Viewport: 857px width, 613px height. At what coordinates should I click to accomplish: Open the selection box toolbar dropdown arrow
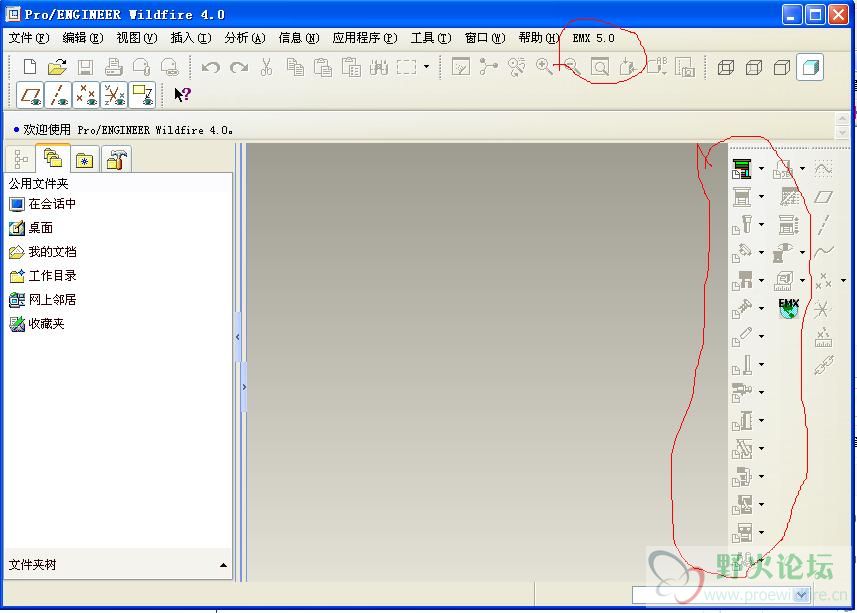pos(426,67)
